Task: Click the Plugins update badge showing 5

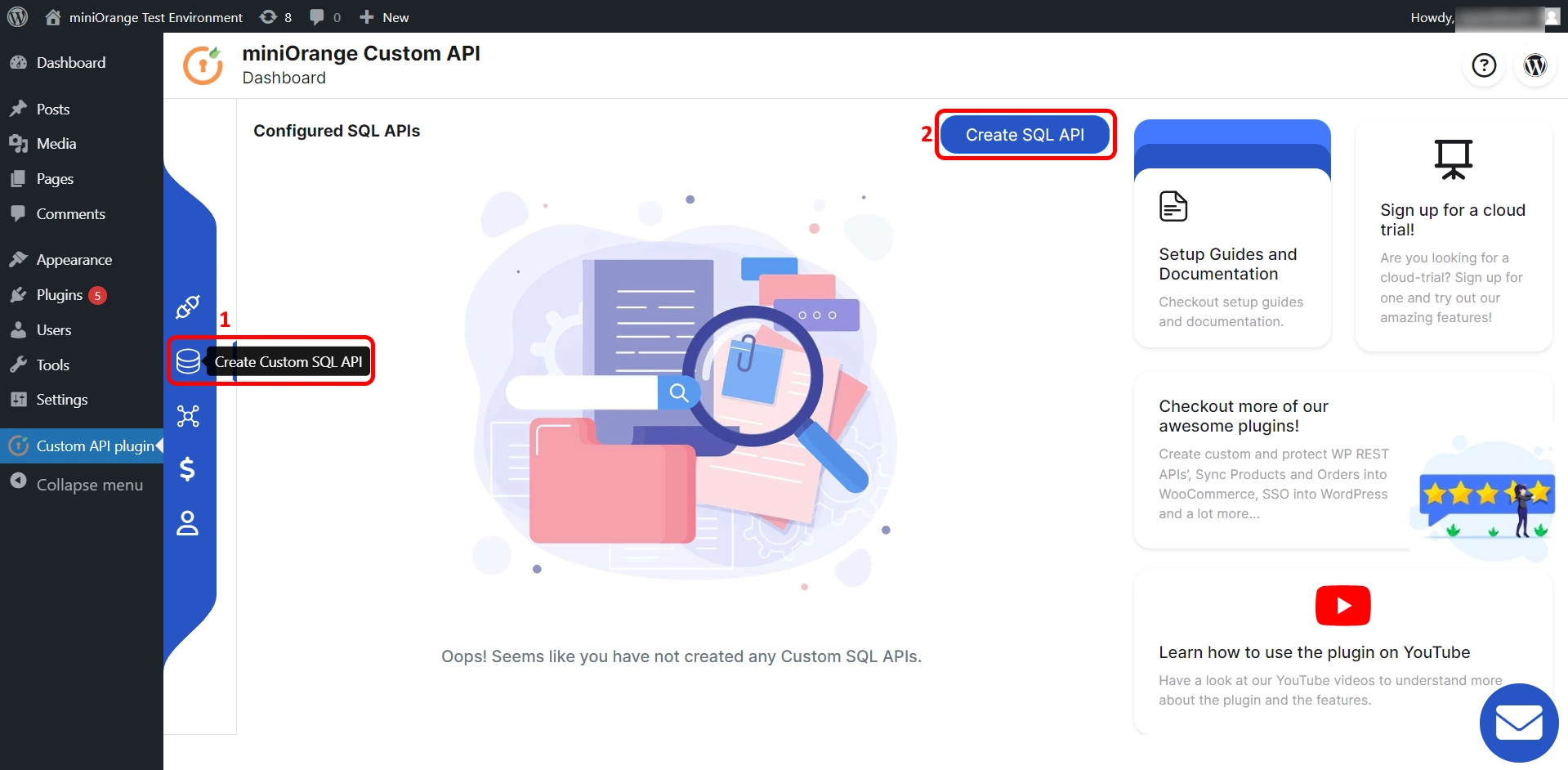Action: click(97, 296)
